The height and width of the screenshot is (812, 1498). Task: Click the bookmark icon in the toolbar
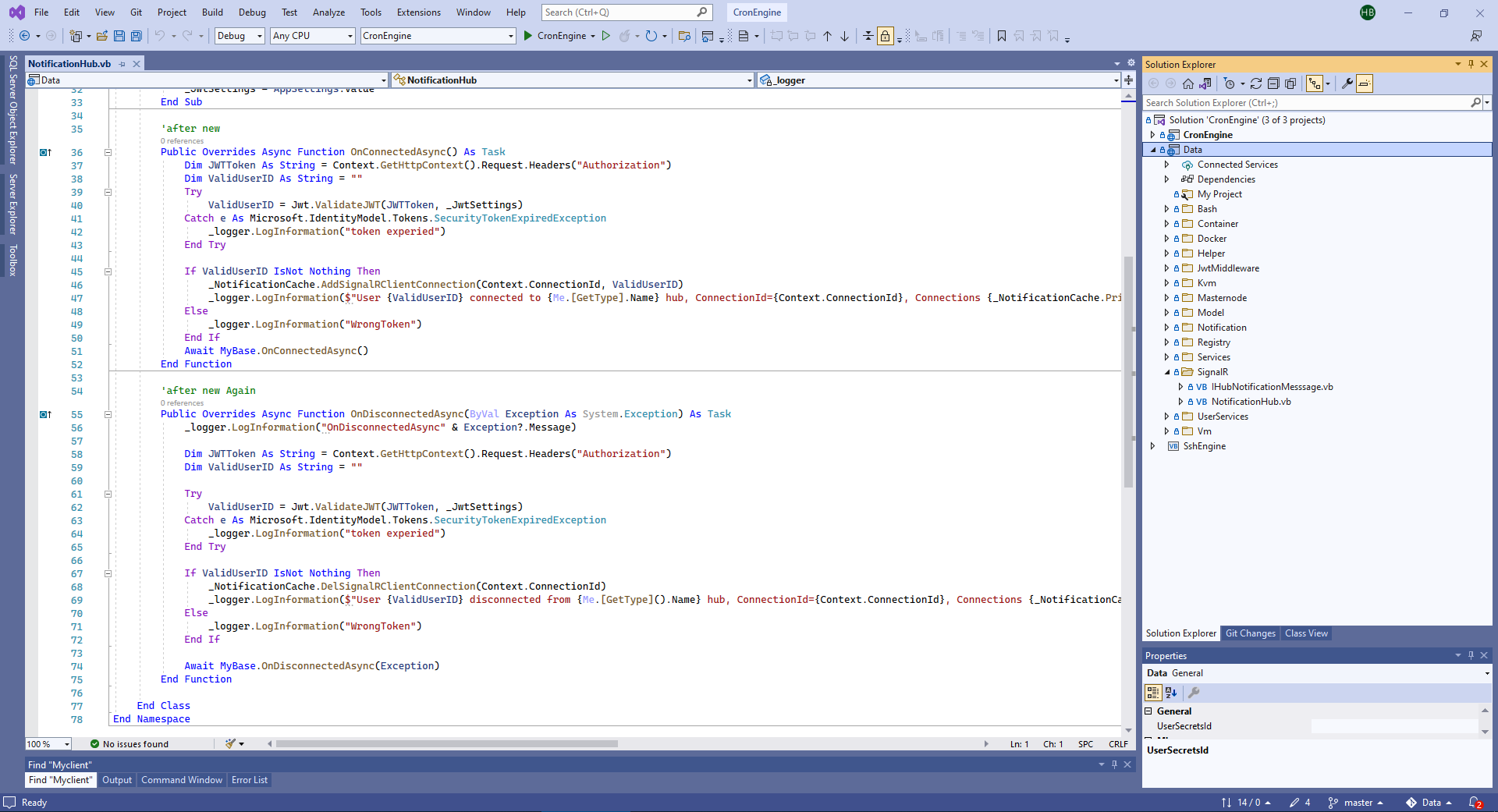pyautogui.click(x=1002, y=36)
